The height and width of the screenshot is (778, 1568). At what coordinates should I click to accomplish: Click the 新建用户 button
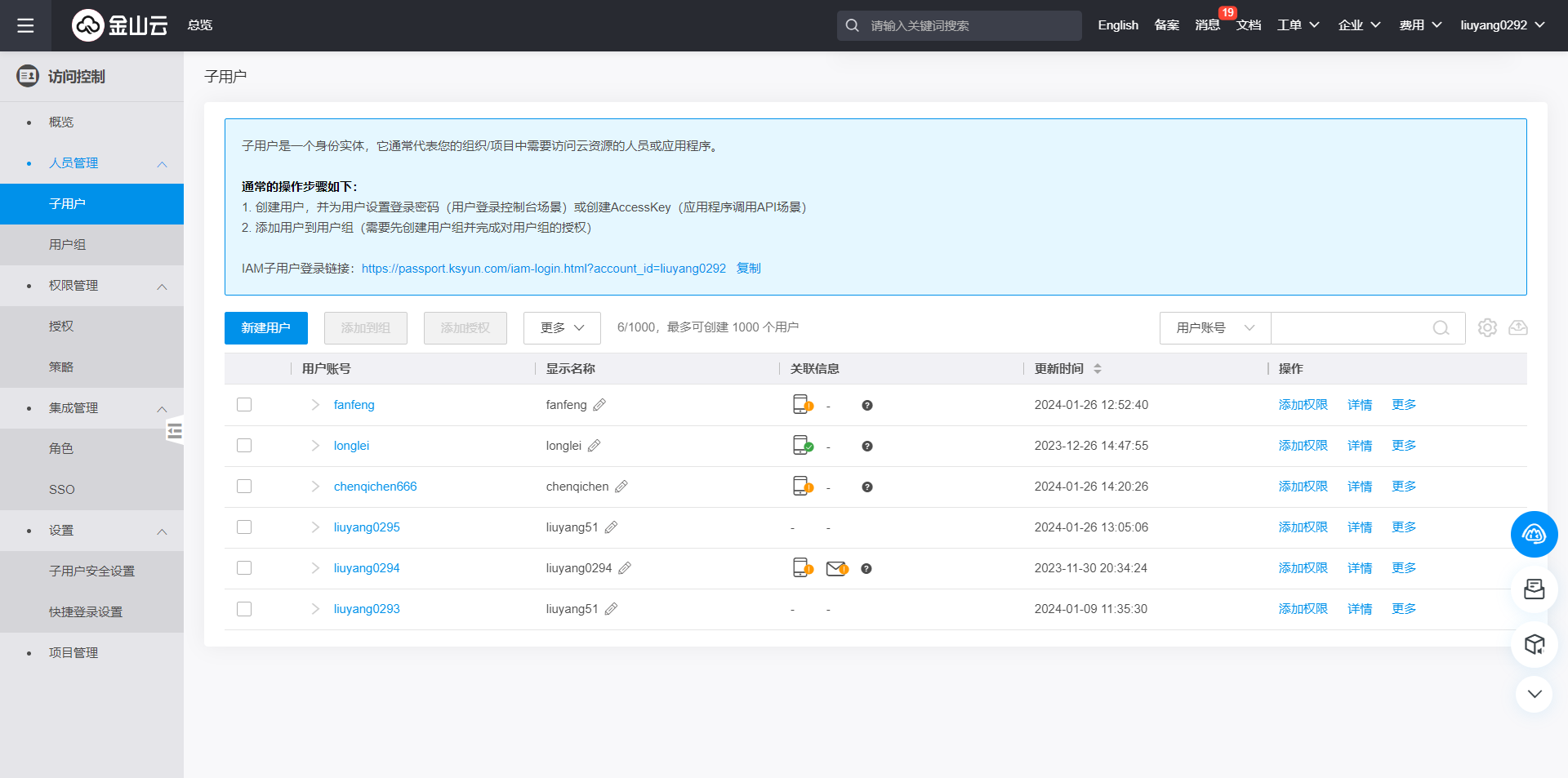(265, 328)
